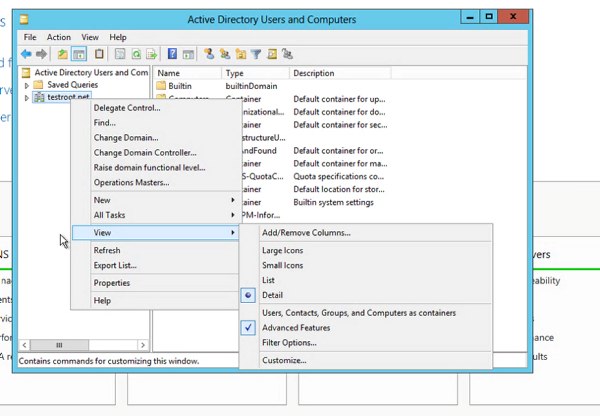Click the Properties sheet toolbar icon
This screenshot has width=600, height=416.
coord(120,54)
